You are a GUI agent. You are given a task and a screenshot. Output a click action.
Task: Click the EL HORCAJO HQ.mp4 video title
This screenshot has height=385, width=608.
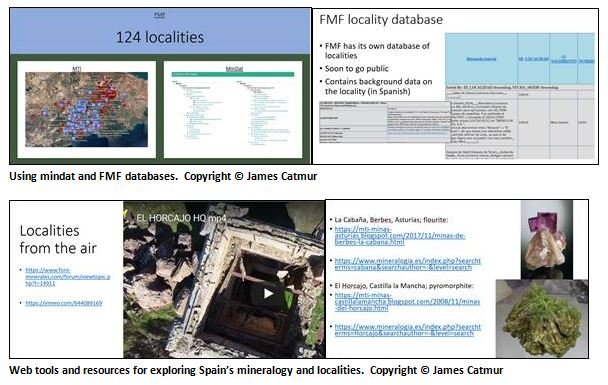[x=181, y=218]
